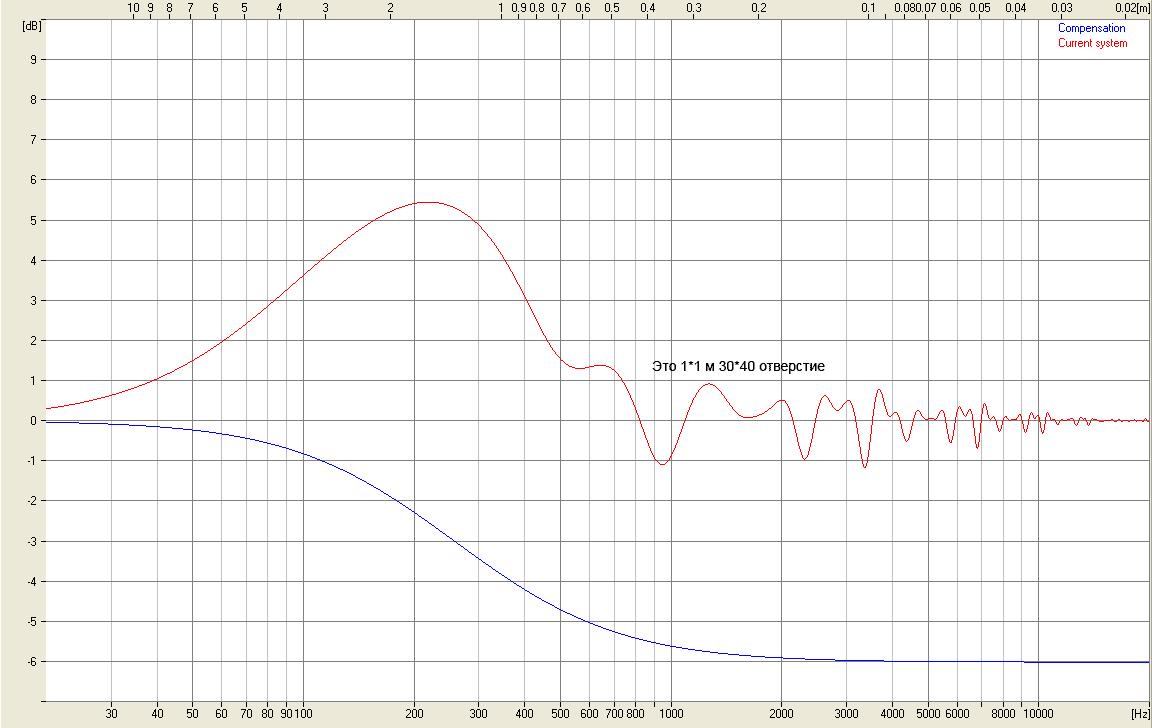
Task: Click the 1000 Hz frequency axis label
Action: (671, 713)
